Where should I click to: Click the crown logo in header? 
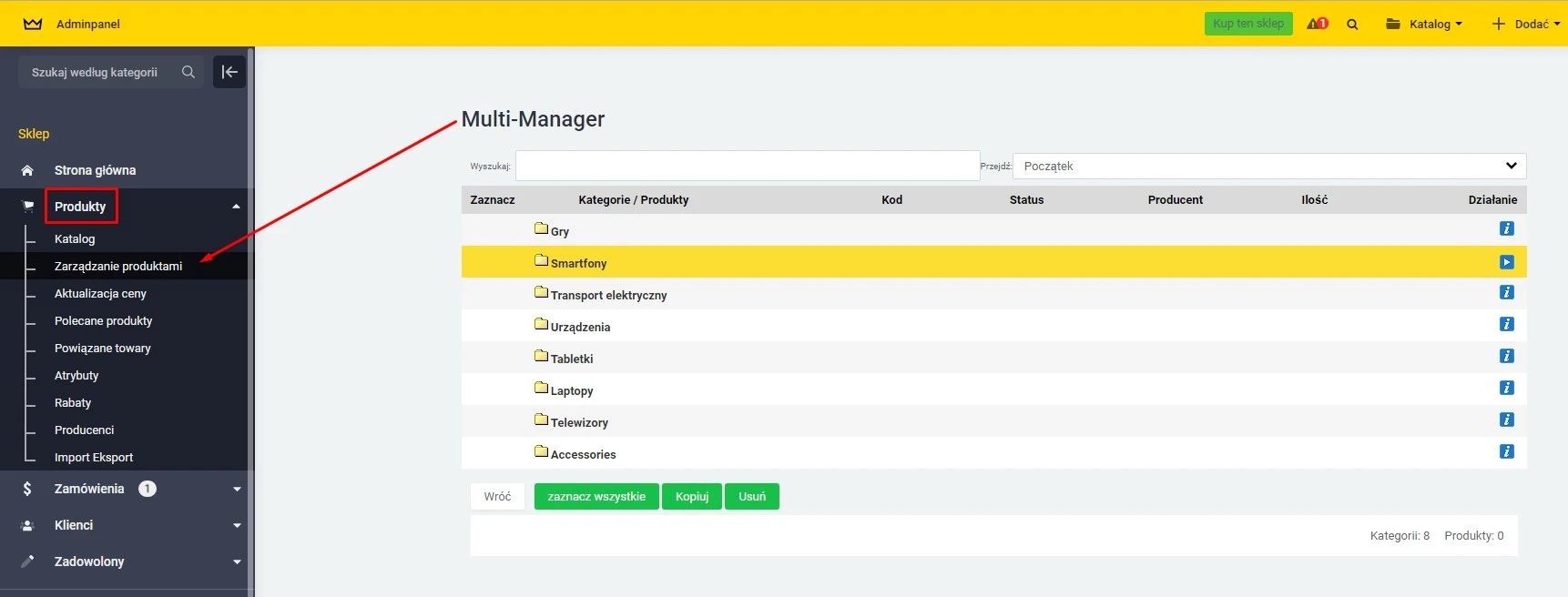click(x=33, y=24)
